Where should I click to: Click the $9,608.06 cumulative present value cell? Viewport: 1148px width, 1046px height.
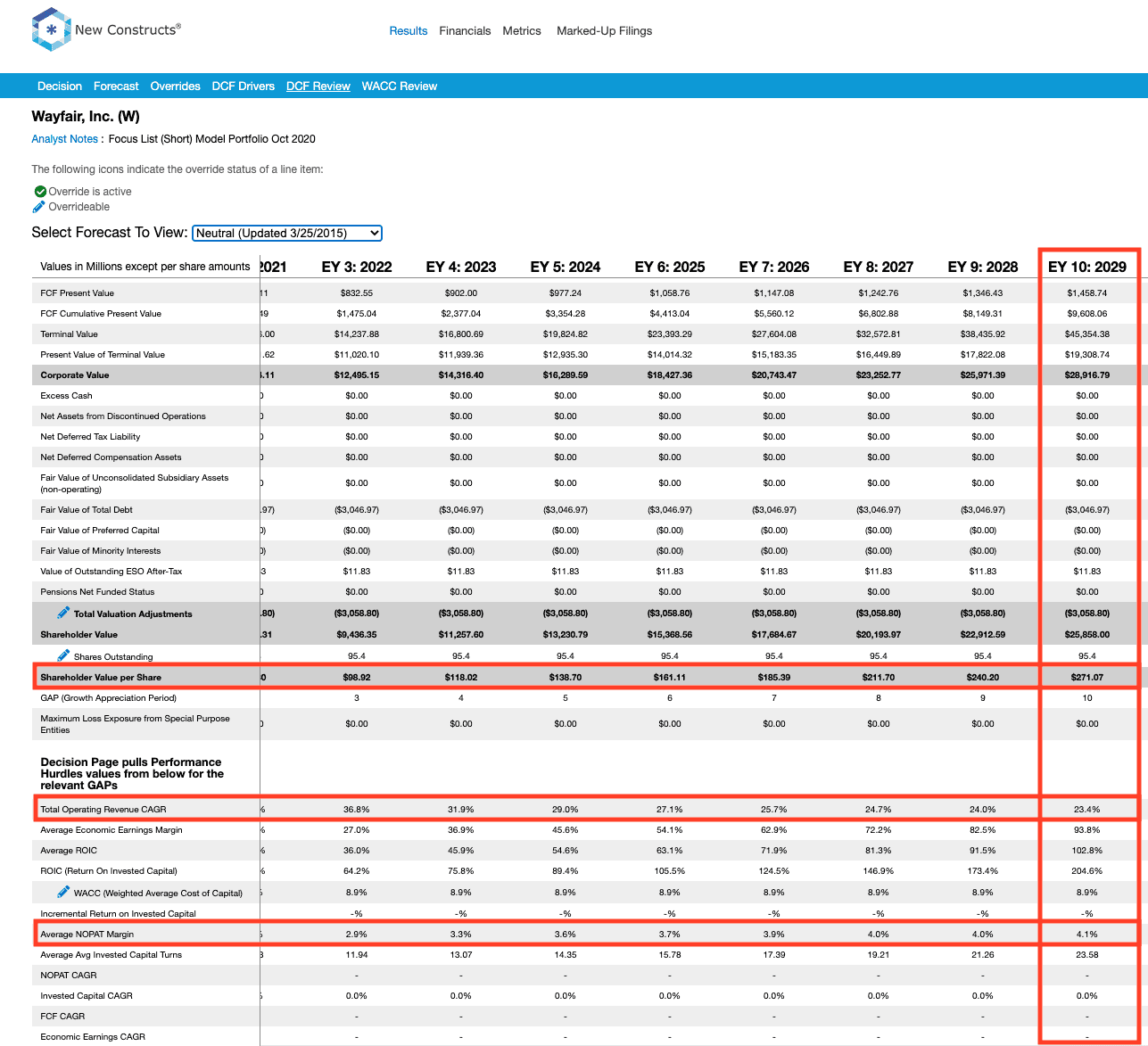pos(1086,314)
